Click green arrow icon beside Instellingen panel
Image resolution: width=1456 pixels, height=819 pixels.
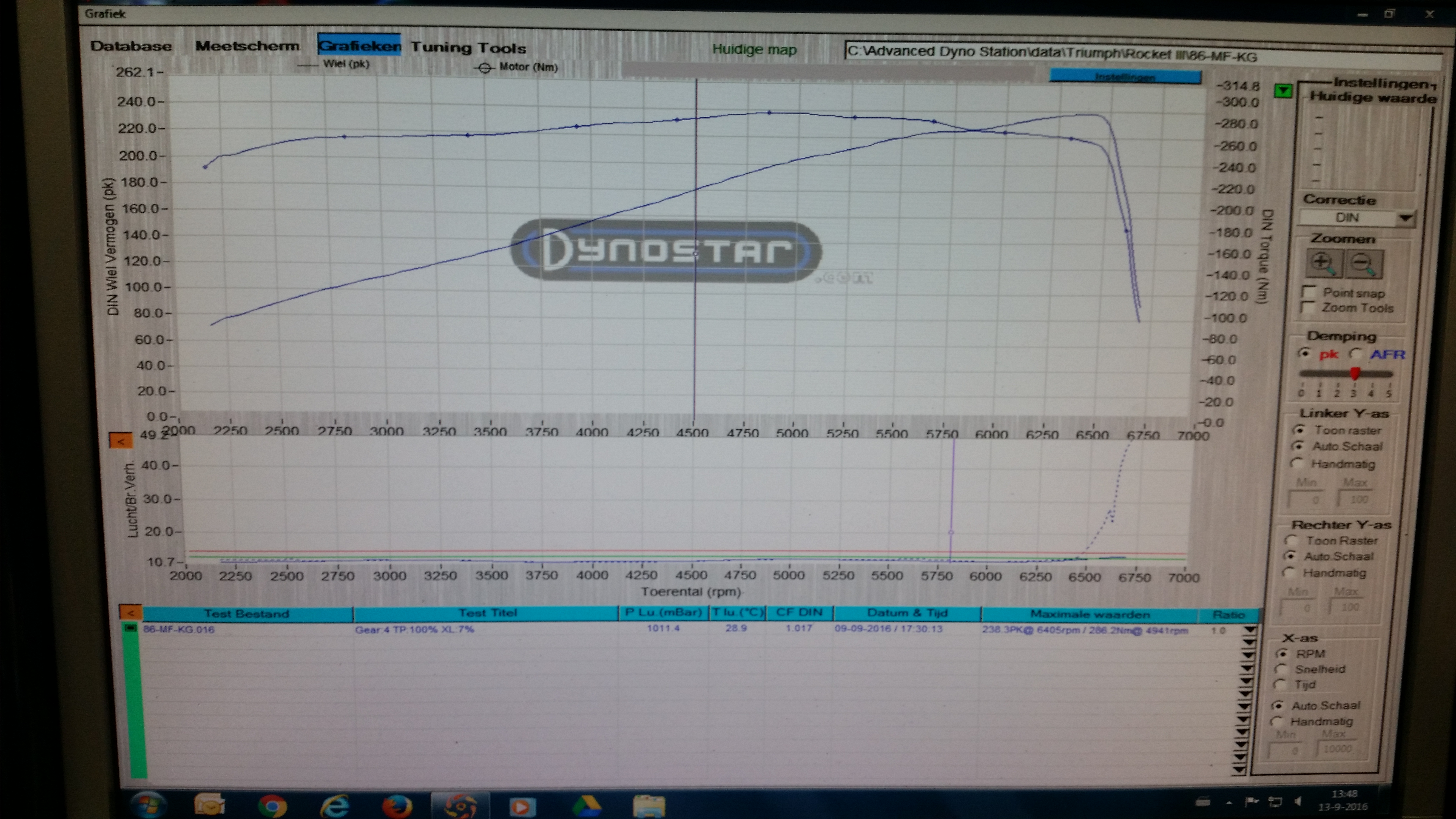(1283, 90)
